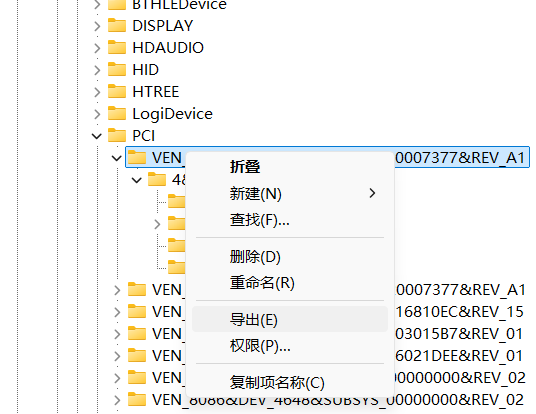The image size is (536, 414).
Task: Choose 删除(D) to delete the key
Action: 290,256
